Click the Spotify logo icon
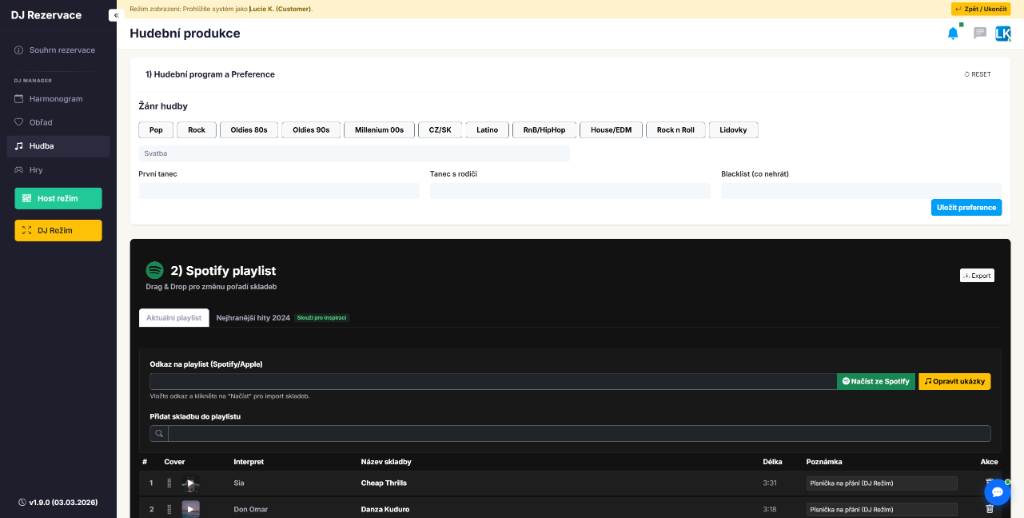 155,270
